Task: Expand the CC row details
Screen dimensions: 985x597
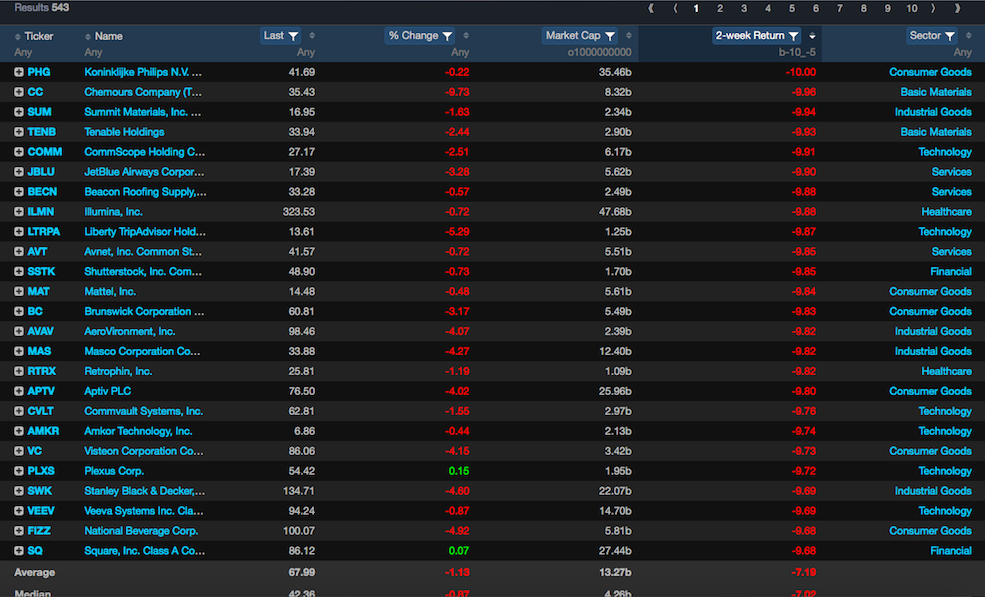Action: click(19, 92)
